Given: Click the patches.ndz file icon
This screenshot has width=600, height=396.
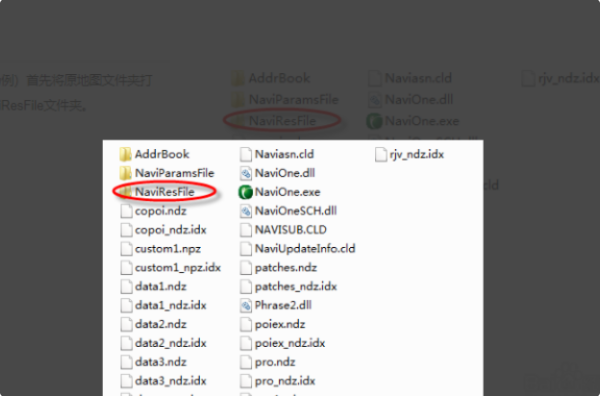Looking at the screenshot, I should (x=246, y=268).
